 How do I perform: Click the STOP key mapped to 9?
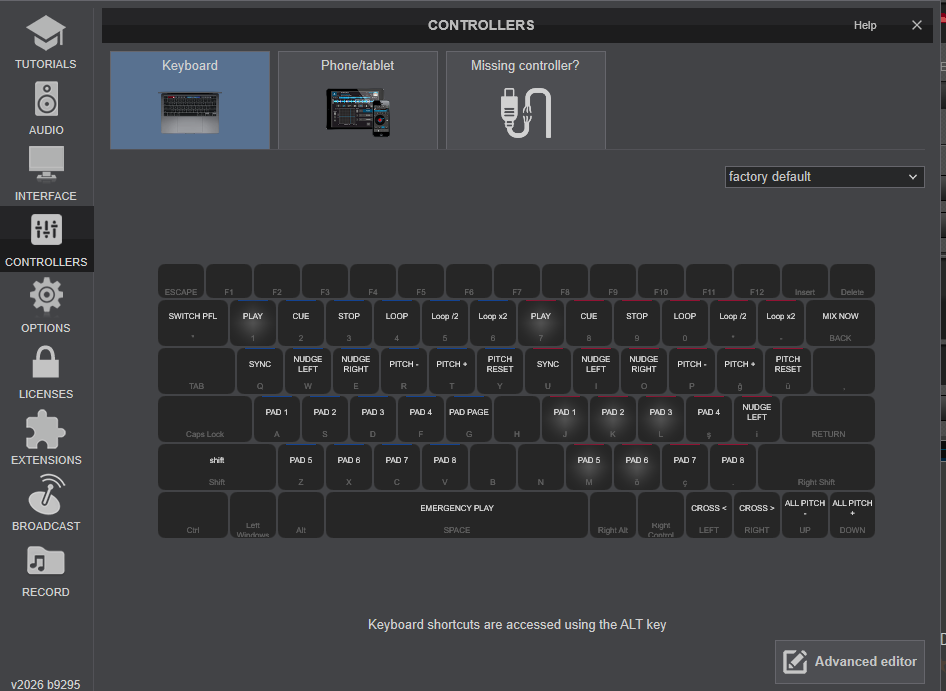tap(636, 323)
